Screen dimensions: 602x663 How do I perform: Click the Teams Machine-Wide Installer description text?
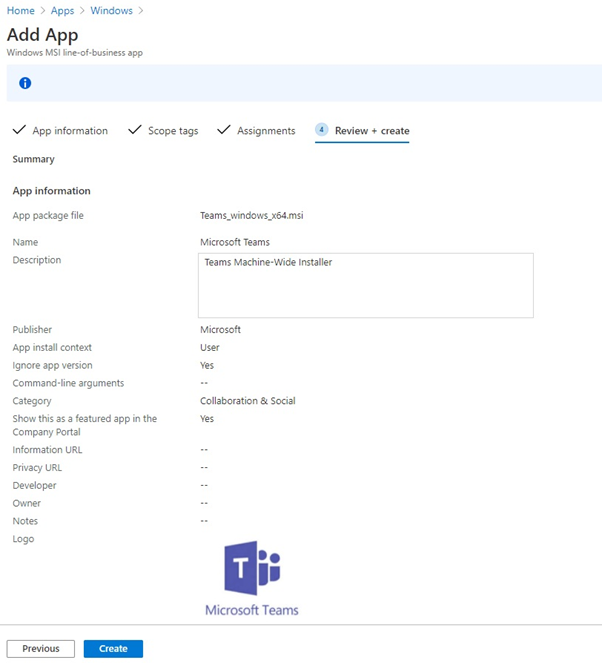coord(268,262)
